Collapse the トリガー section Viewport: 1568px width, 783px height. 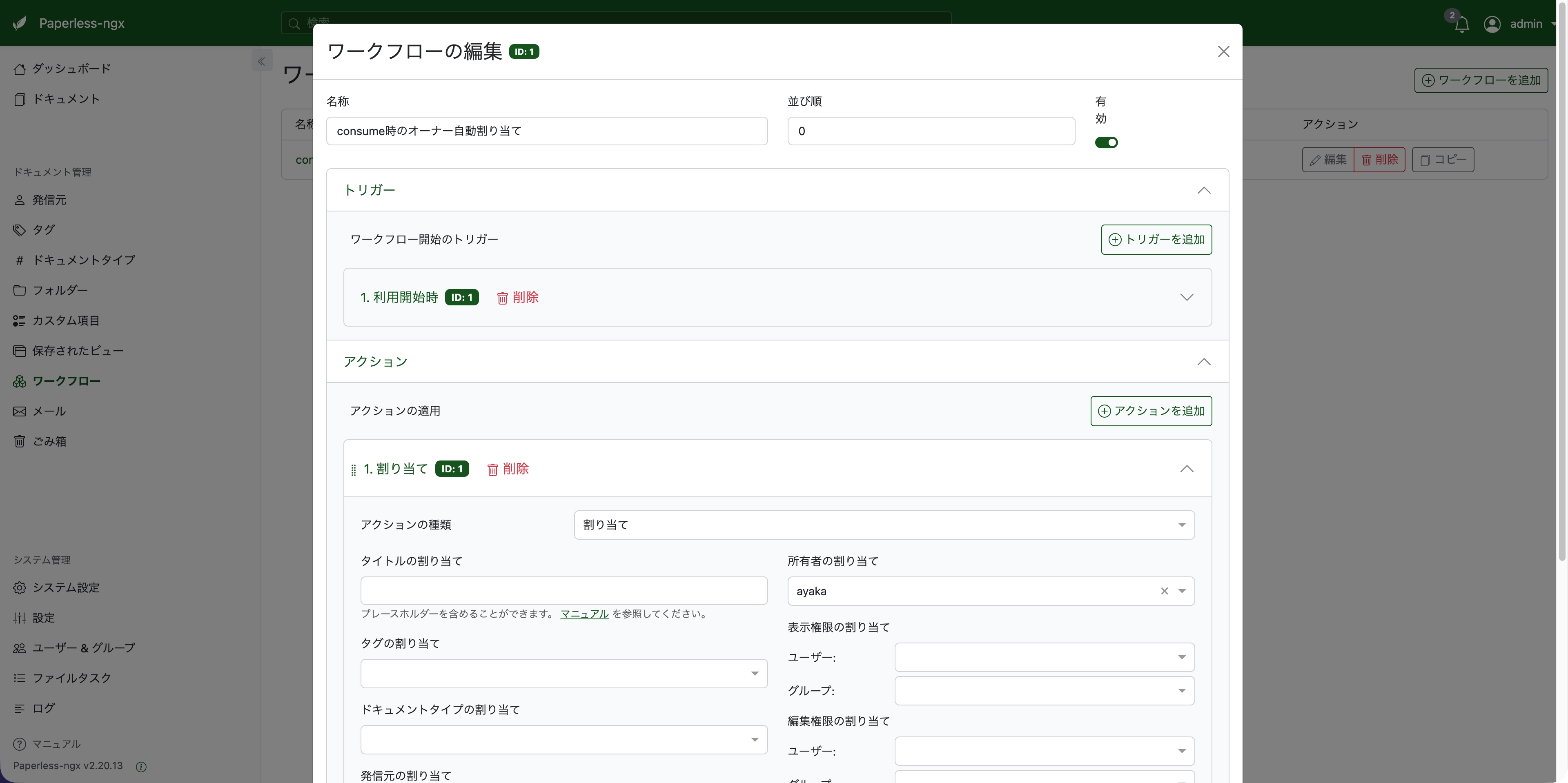pos(1203,190)
